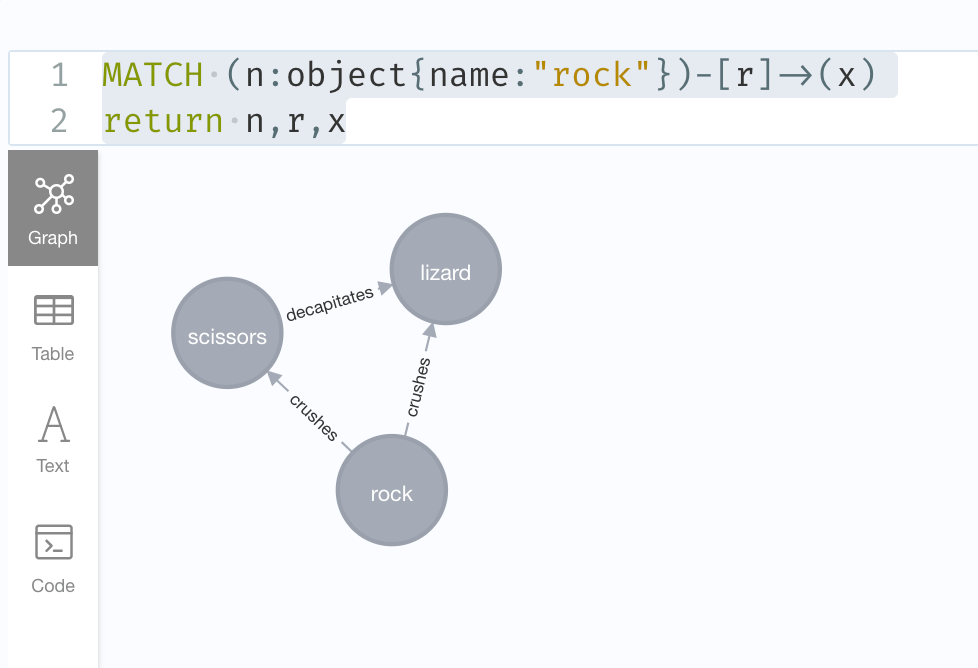Screen dimensions: 978x668
Task: Click line number 1 in editor
Action: click(58, 75)
